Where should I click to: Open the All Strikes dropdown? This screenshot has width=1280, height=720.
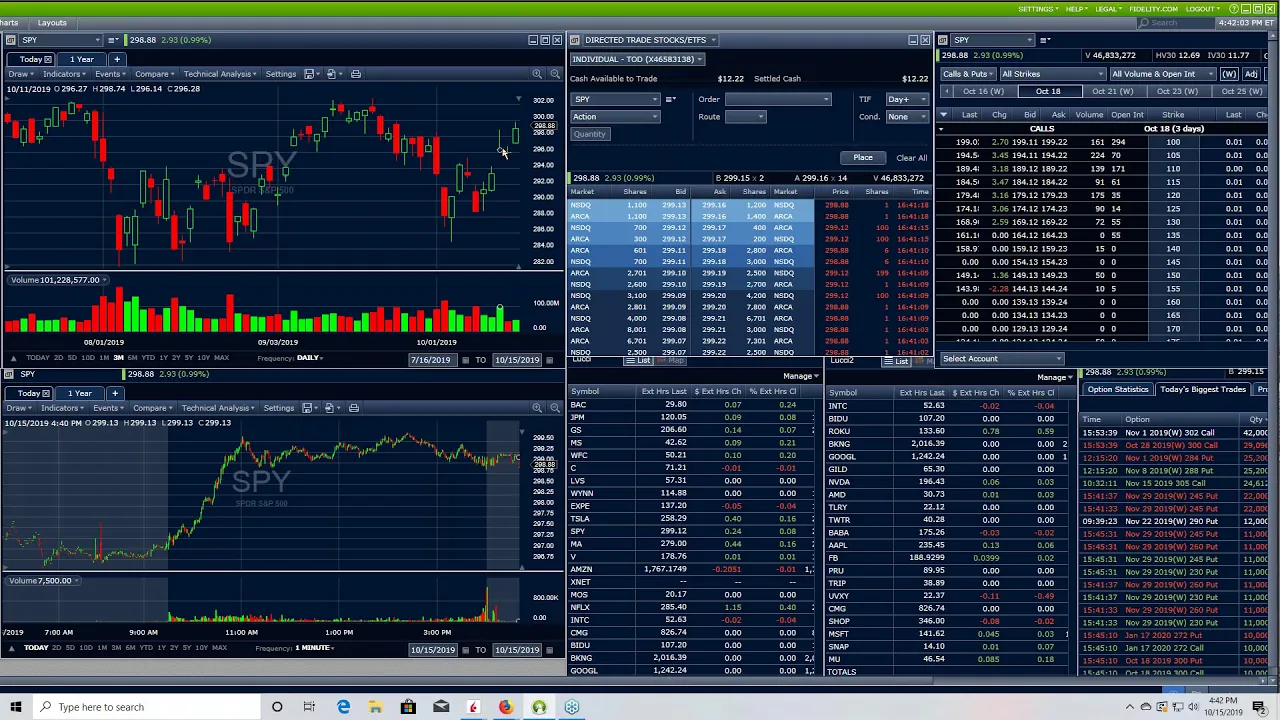point(1051,74)
